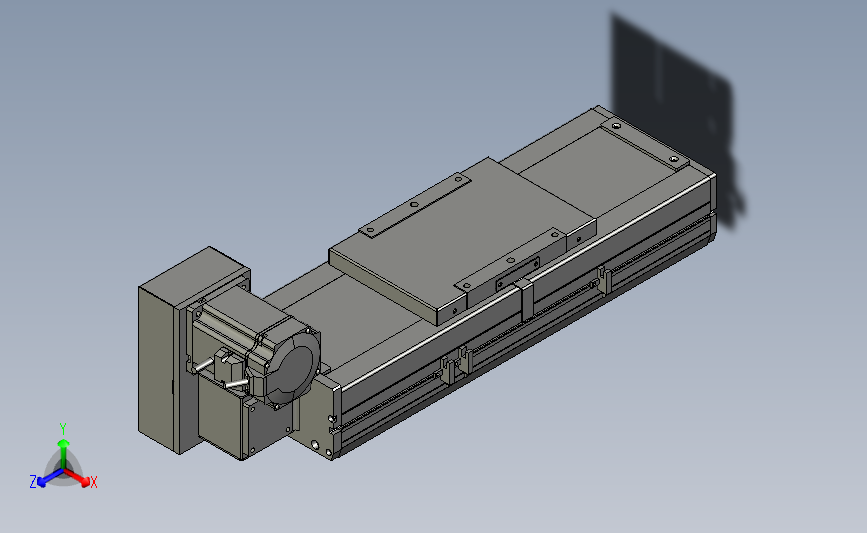Select the slider carriage top plate

pos(462,241)
